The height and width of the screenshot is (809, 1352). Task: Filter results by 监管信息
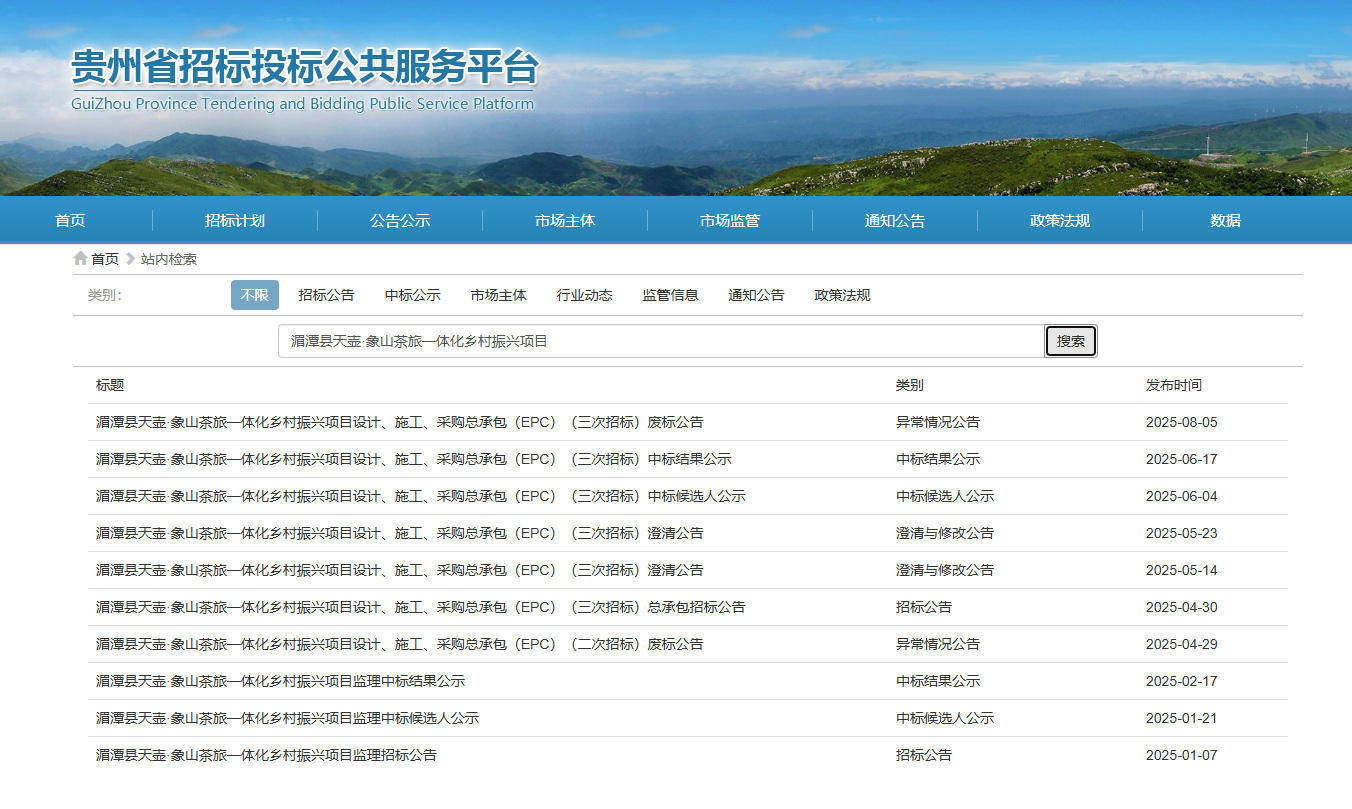671,295
